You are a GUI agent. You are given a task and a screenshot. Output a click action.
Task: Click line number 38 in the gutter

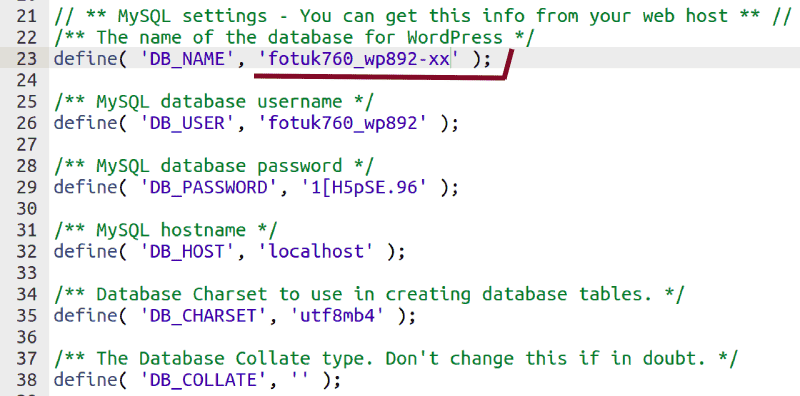tap(27, 381)
